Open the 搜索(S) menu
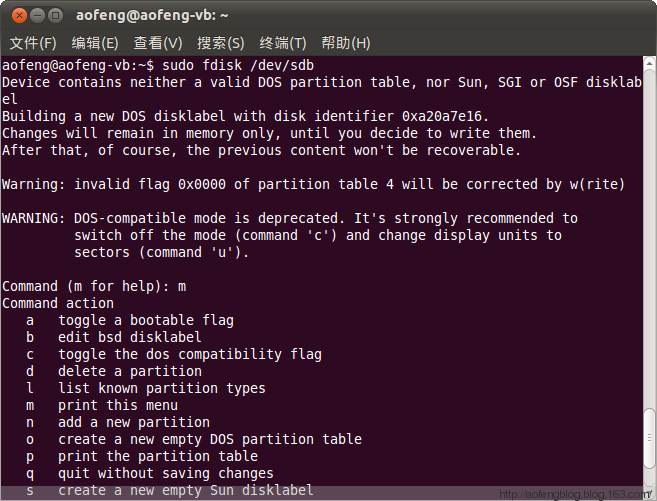Image resolution: width=657 pixels, height=501 pixels. click(x=221, y=43)
